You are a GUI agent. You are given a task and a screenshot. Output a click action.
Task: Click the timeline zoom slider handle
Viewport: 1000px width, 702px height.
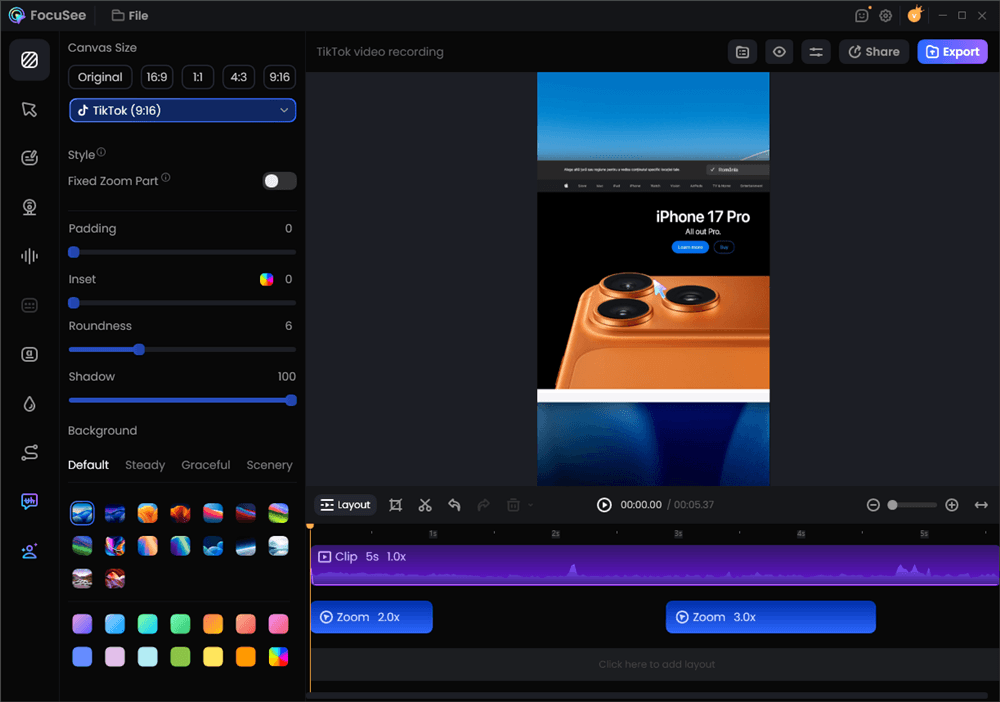pos(893,505)
